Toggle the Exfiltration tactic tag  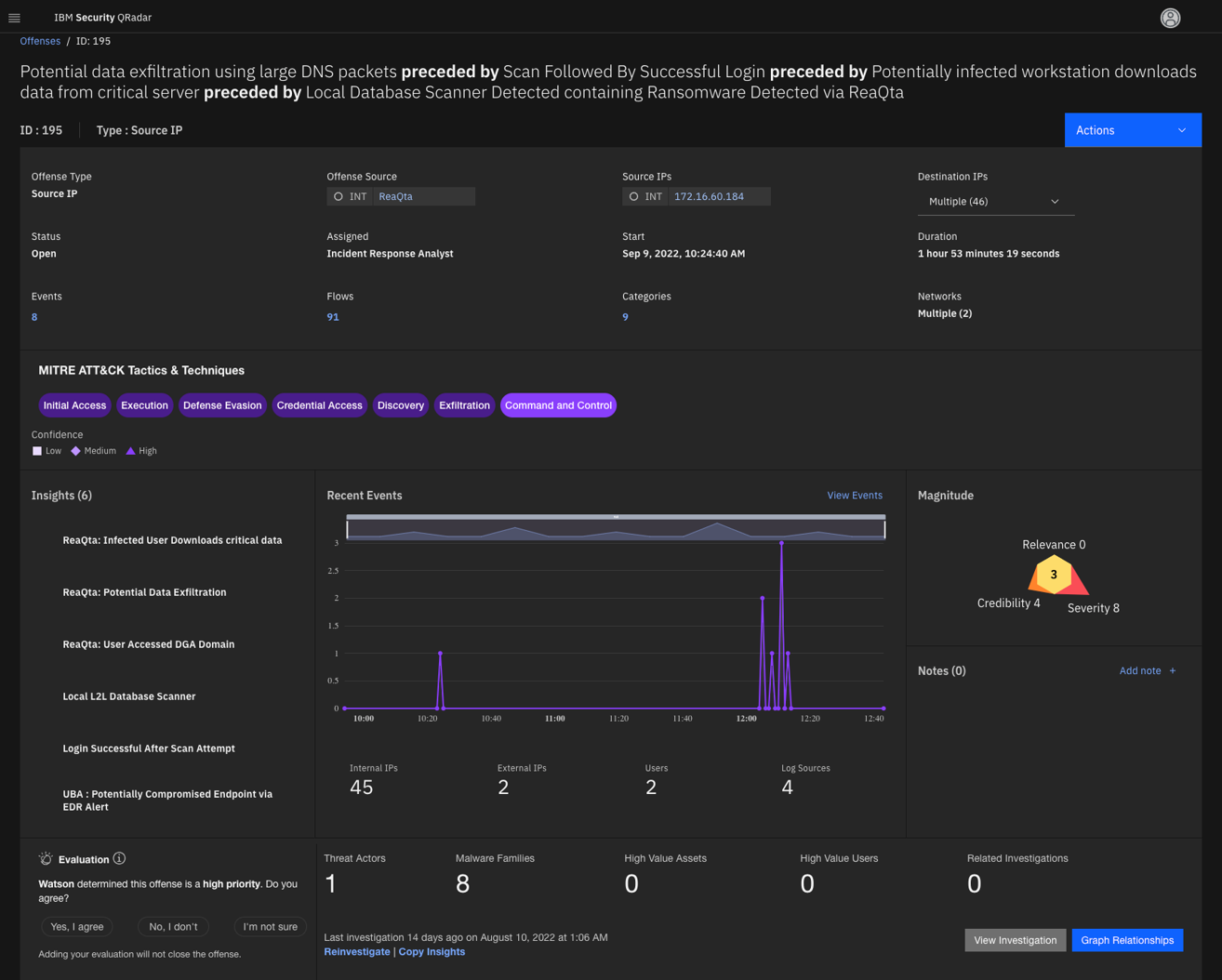point(463,405)
